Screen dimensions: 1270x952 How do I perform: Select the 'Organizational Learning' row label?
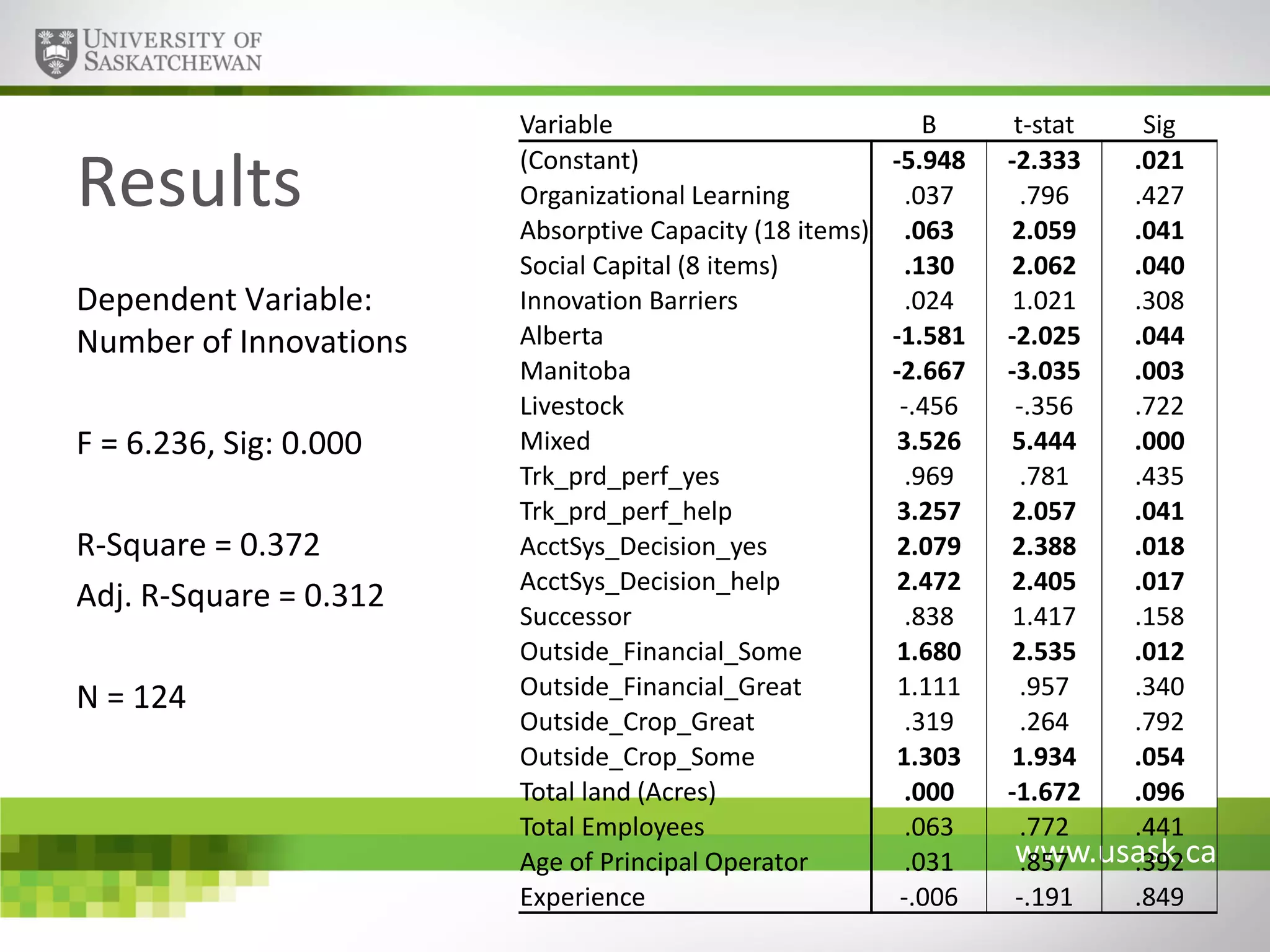click(654, 196)
